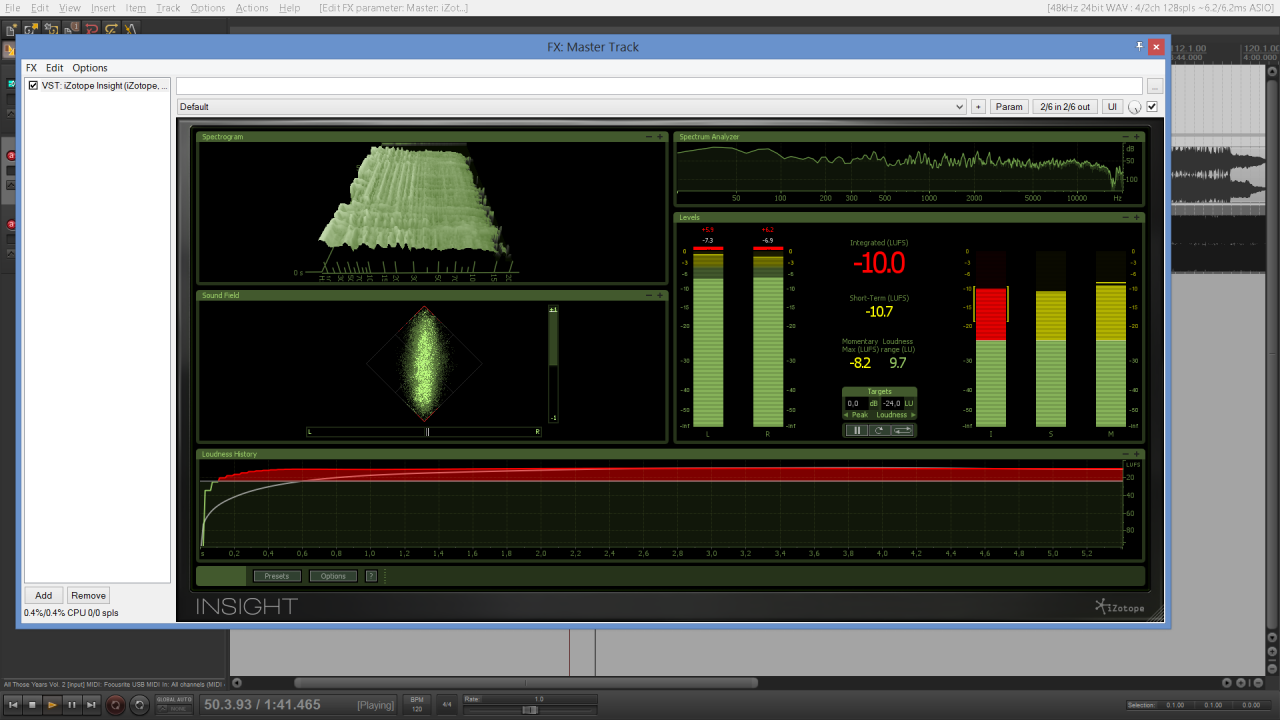Click the new project toolbar icon

[x=11, y=28]
